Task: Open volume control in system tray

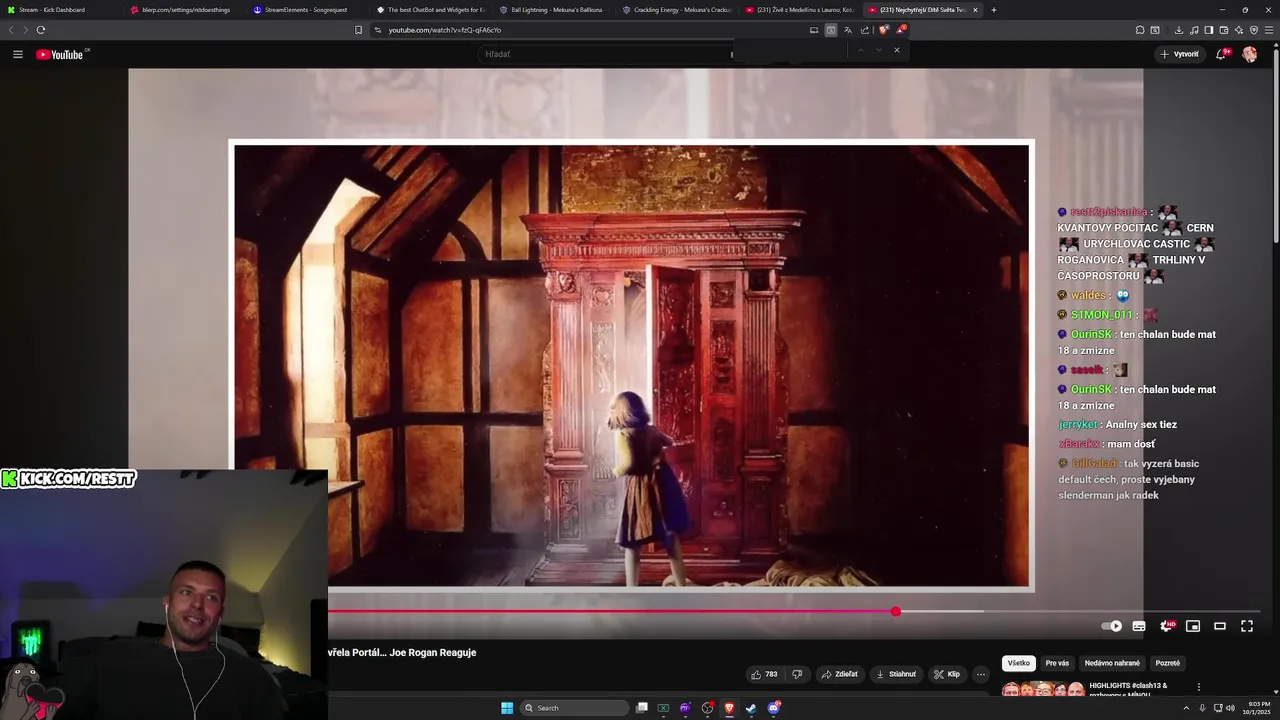Action: click(x=1230, y=708)
